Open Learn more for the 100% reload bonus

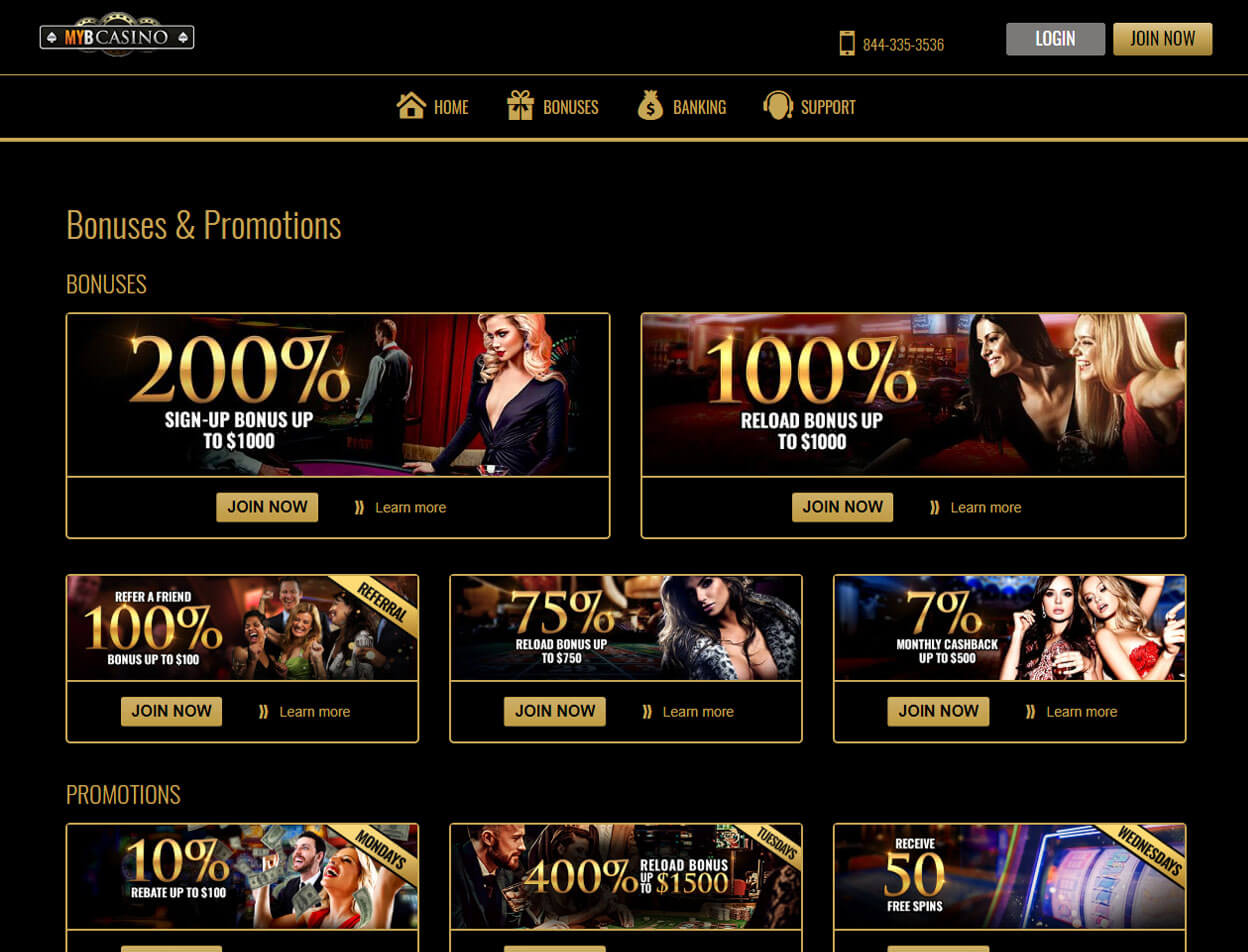click(x=985, y=507)
